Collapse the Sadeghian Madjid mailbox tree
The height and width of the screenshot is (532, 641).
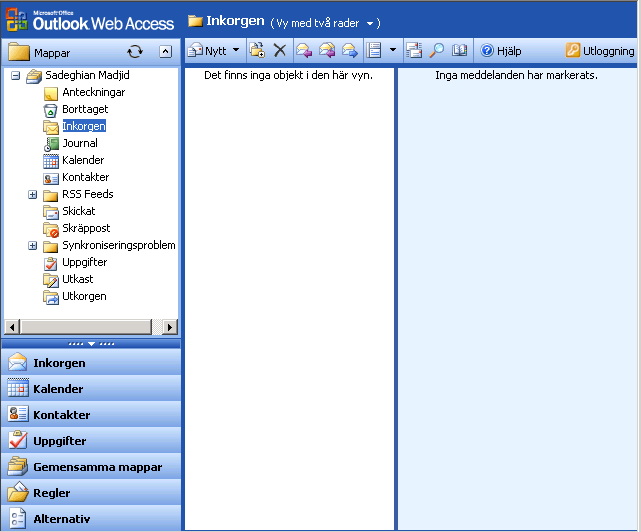pos(16,76)
